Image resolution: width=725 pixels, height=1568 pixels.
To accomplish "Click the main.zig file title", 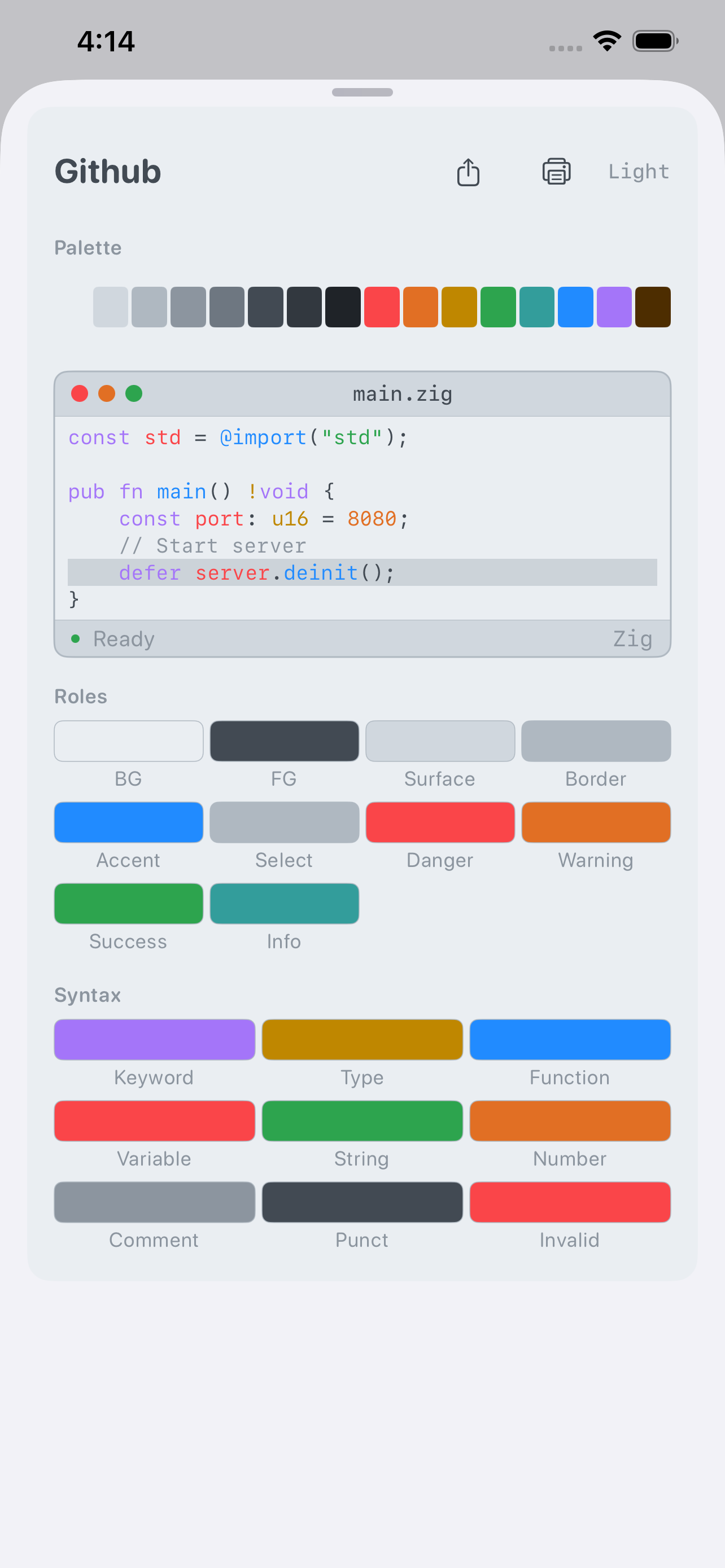I will (x=403, y=395).
